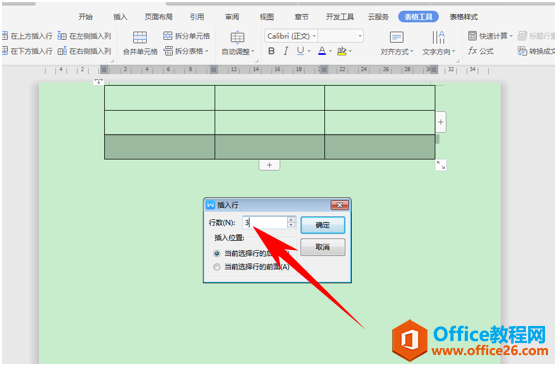The height and width of the screenshot is (368, 555).
Task: Expand underline style arrow
Action: pos(309,51)
